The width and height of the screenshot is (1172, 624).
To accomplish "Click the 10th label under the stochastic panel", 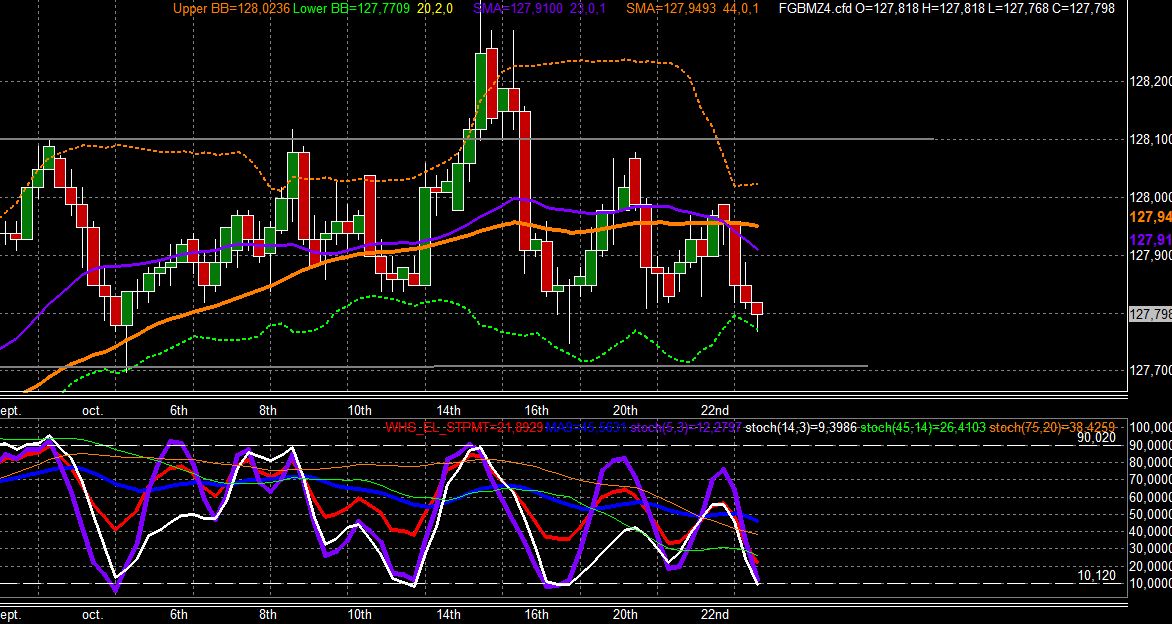I will 360,614.
